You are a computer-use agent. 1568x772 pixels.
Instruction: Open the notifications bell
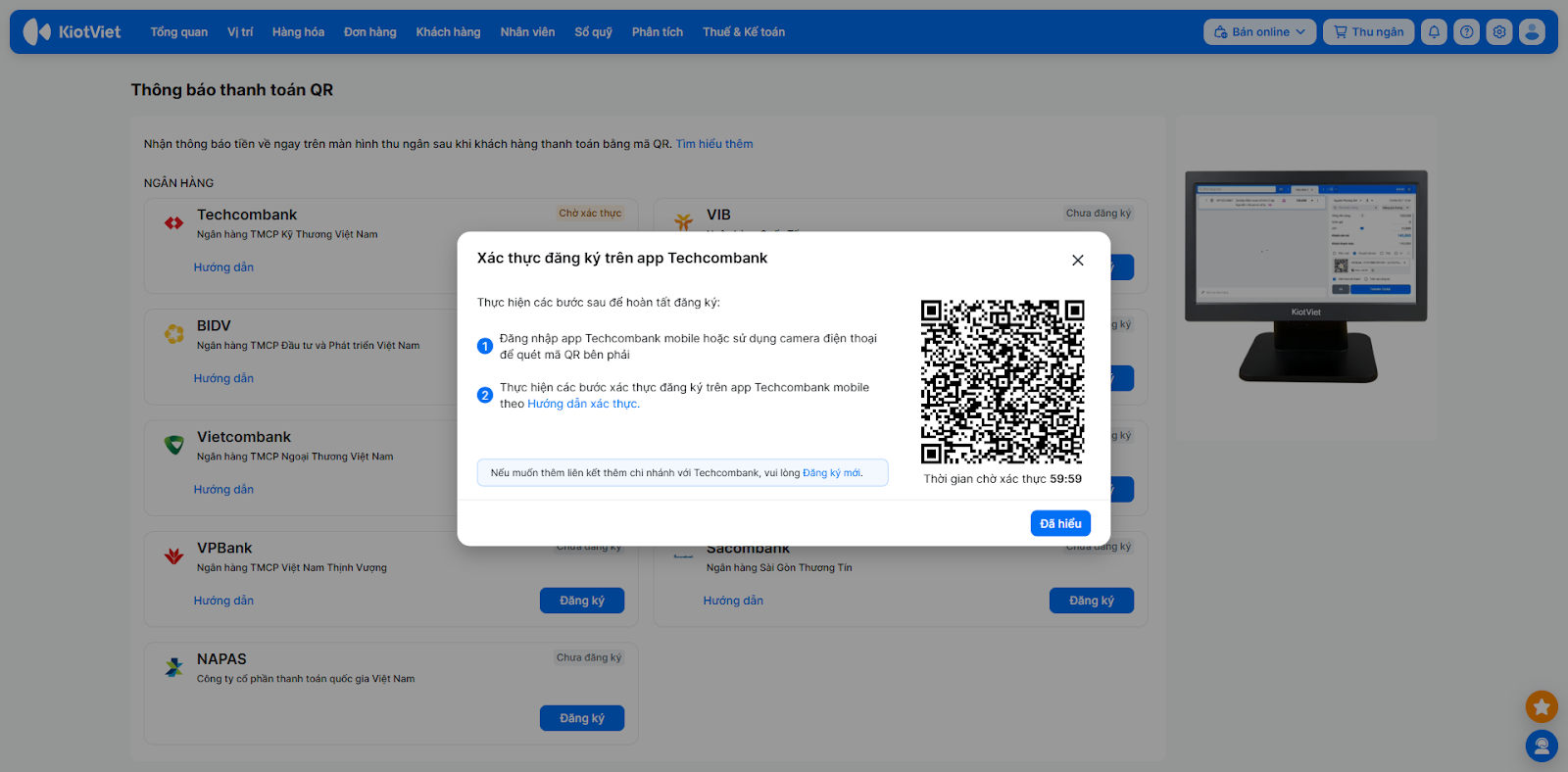(x=1434, y=32)
